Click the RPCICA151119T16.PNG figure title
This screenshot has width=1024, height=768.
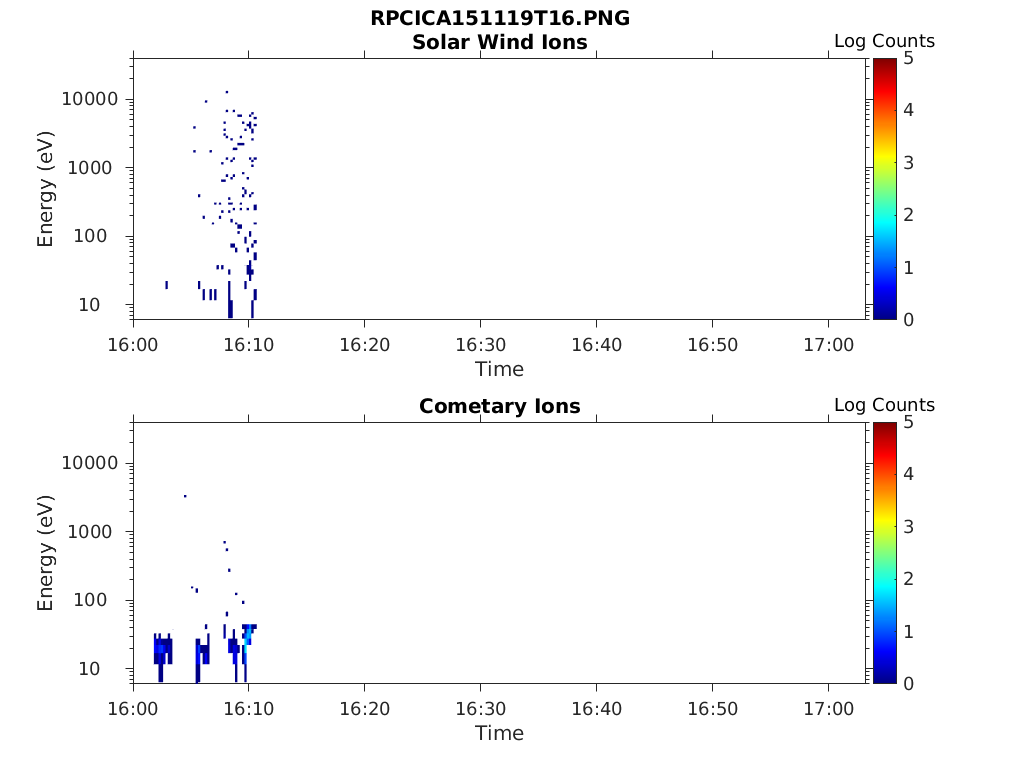coord(500,18)
